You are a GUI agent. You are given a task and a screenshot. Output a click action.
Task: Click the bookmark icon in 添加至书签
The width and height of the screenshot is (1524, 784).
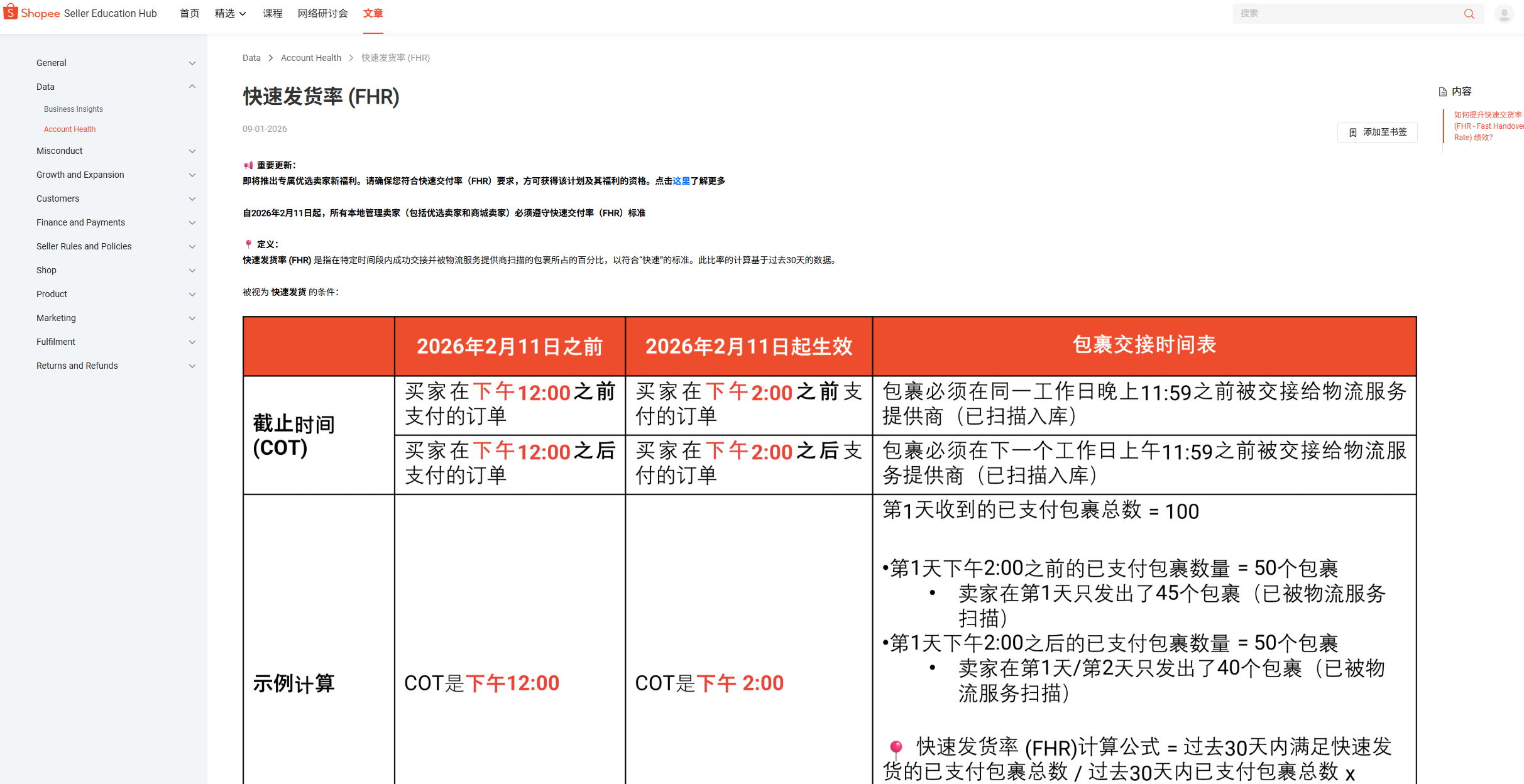pyautogui.click(x=1353, y=133)
